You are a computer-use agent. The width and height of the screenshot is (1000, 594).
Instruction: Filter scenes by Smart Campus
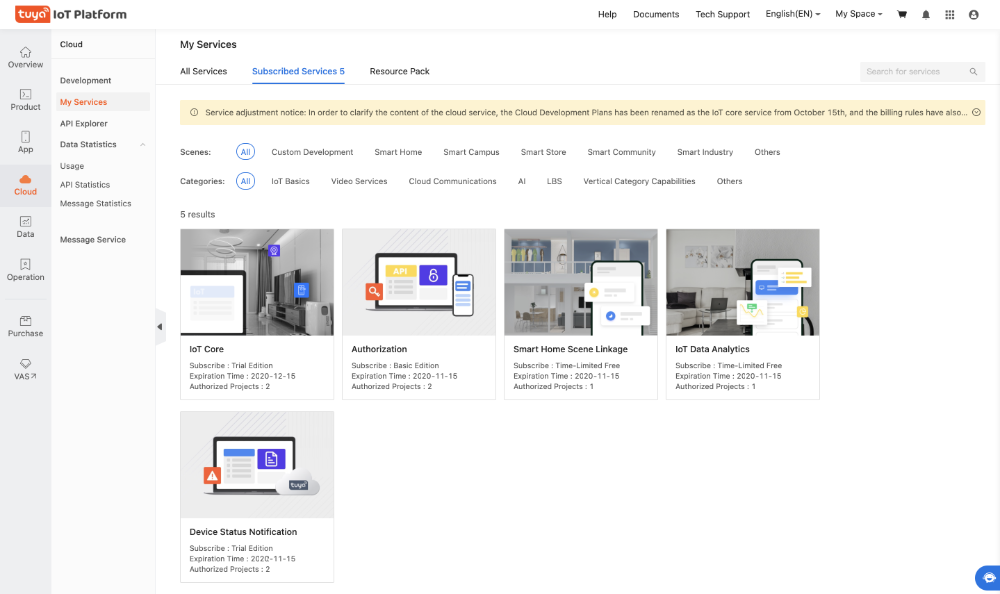tap(471, 152)
